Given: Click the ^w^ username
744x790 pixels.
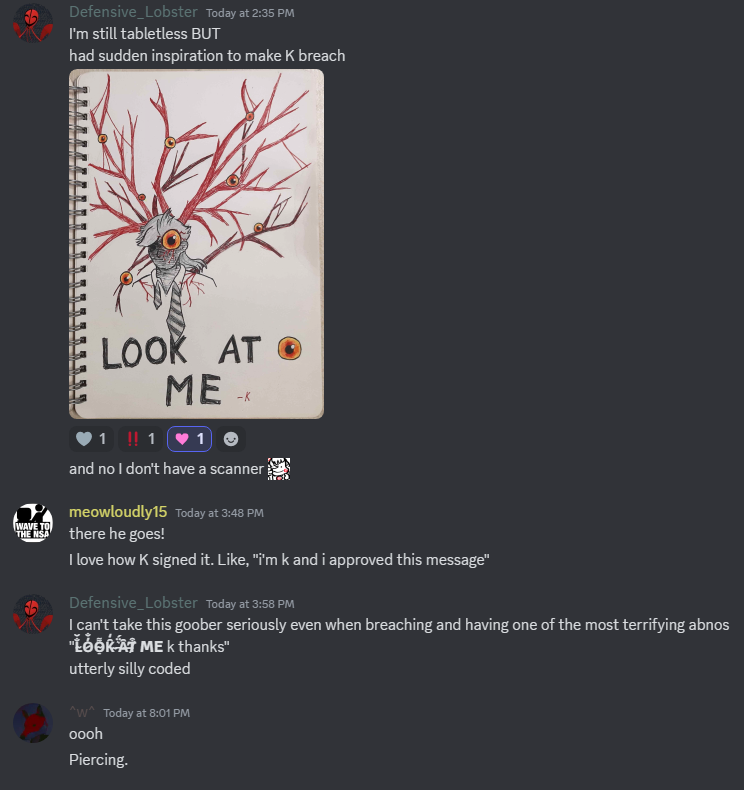Looking at the screenshot, I should 82,712.
